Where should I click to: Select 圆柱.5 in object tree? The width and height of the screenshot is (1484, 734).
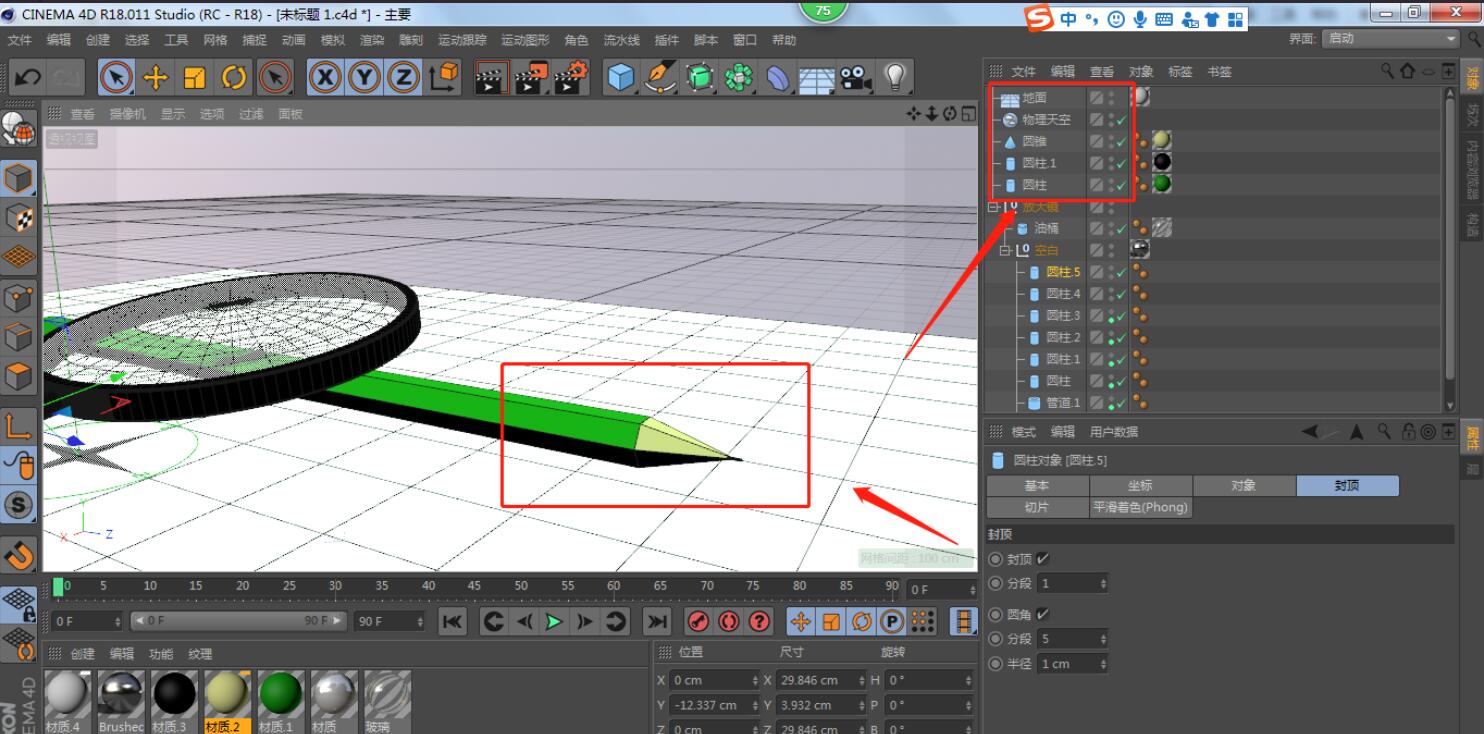[1062, 272]
